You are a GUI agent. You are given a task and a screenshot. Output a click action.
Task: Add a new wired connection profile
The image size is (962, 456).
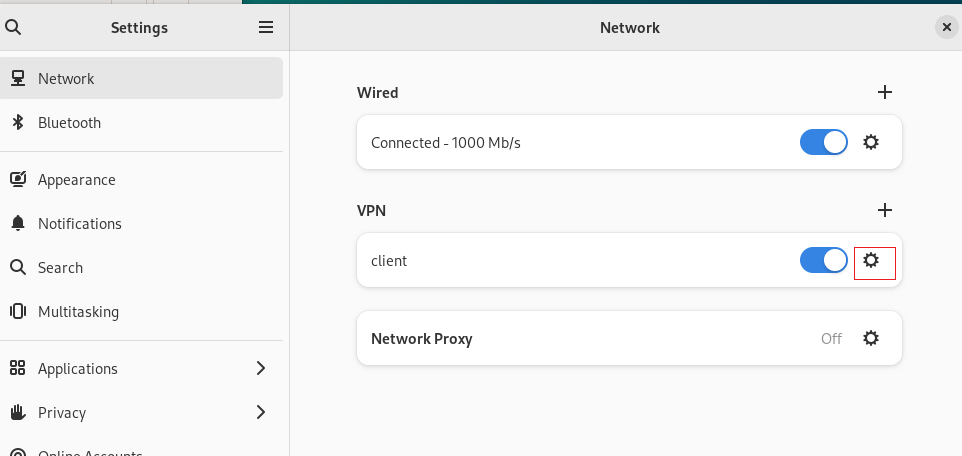885,92
